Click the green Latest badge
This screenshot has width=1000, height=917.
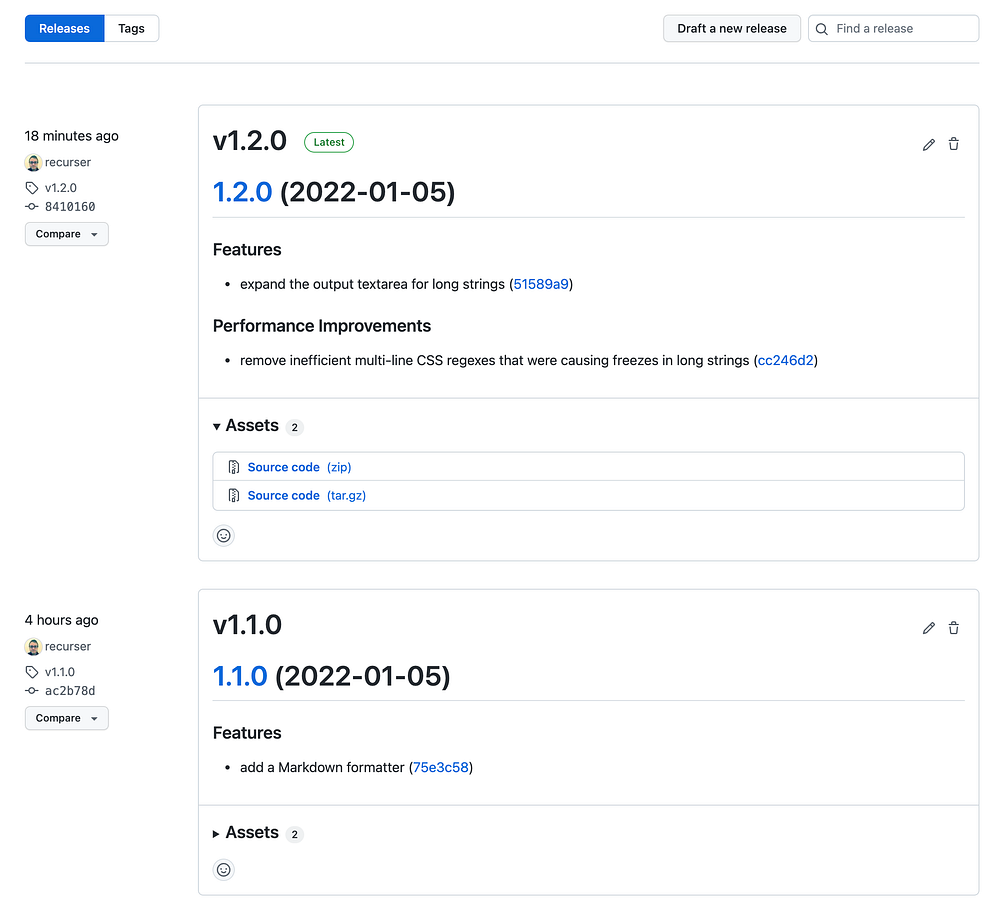[328, 142]
